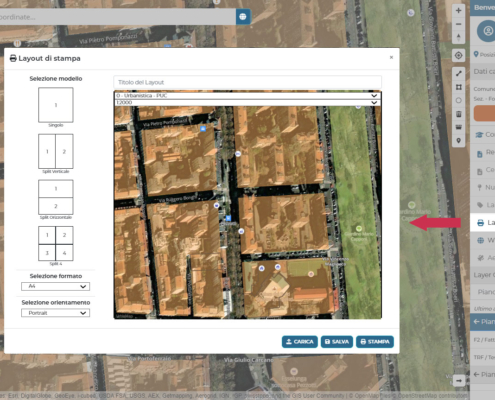Screen dimensions: 495x400
Task: Locate my position with target icon
Action: [458, 55]
